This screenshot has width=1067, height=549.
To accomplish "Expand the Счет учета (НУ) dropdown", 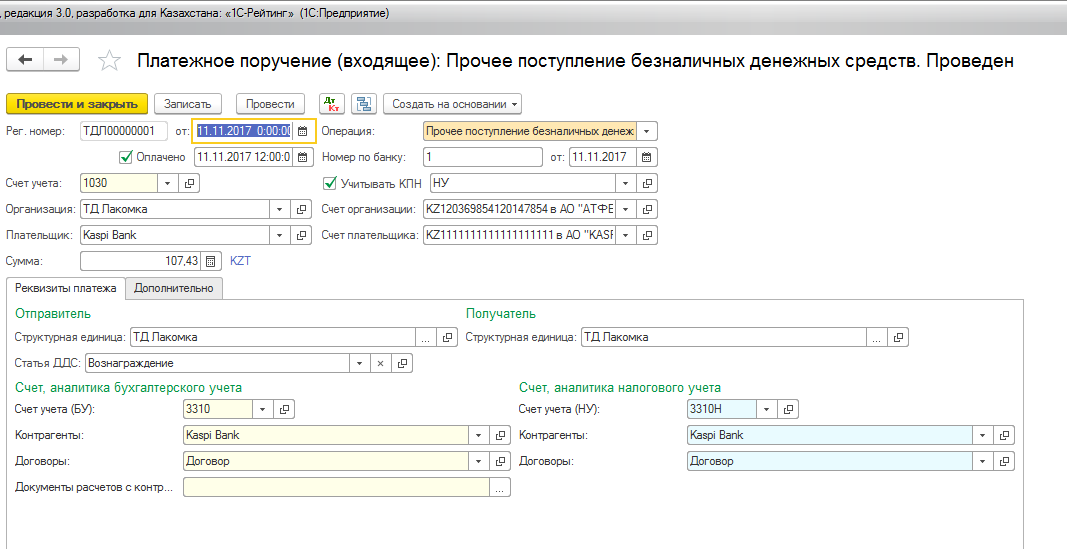I will coord(767,410).
